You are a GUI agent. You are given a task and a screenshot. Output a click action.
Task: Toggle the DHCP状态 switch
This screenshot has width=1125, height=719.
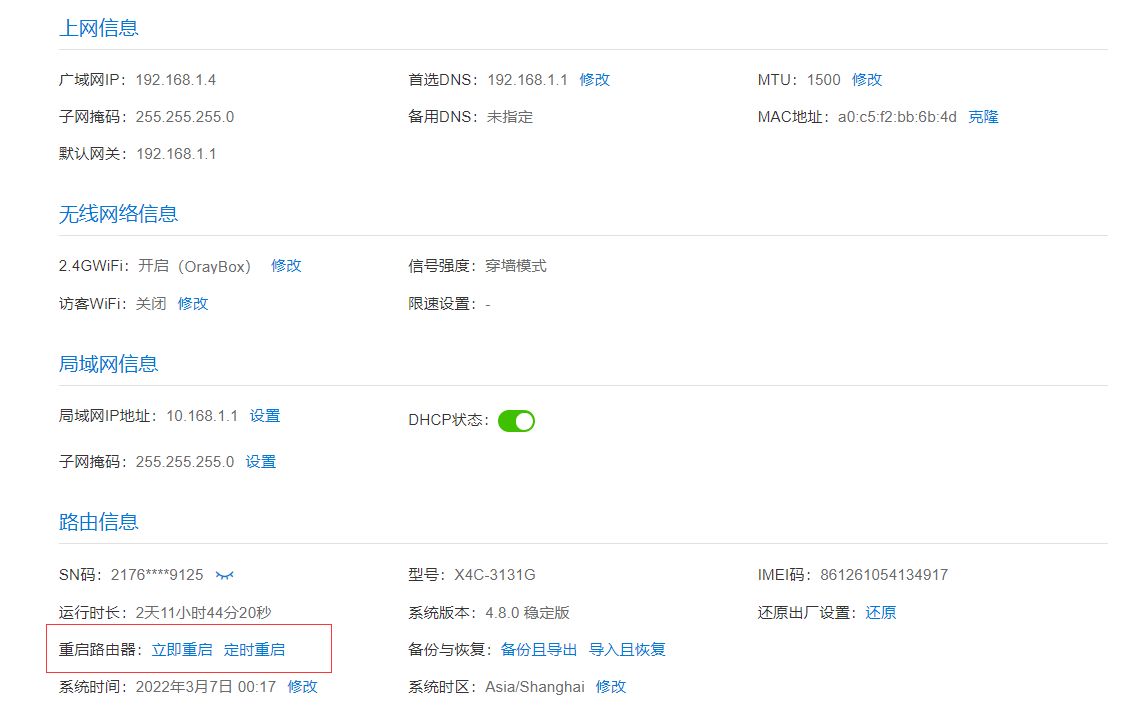(x=516, y=421)
